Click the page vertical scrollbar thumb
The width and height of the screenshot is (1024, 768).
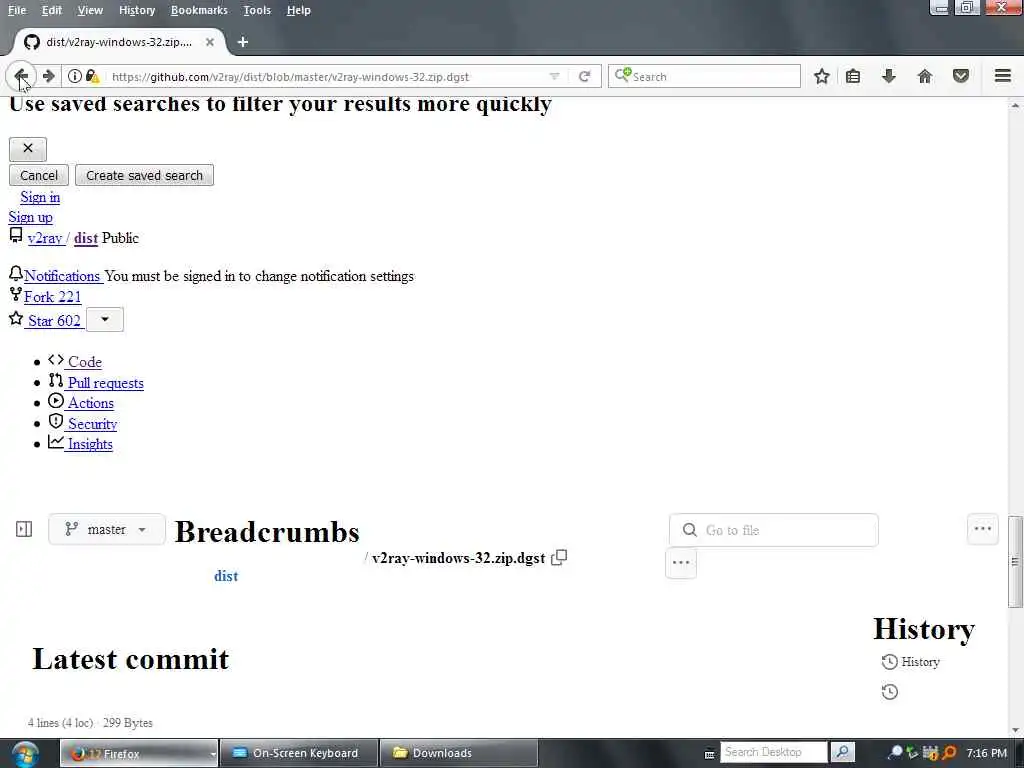(1015, 562)
